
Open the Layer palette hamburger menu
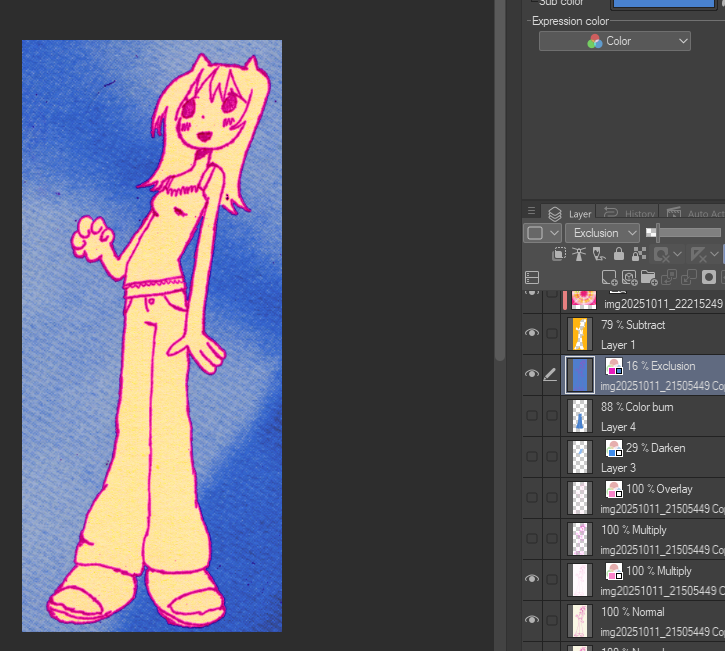[x=531, y=211]
